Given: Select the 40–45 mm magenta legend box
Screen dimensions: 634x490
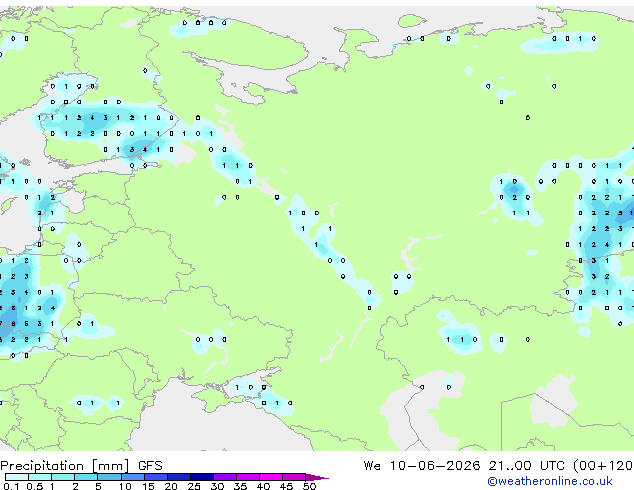Looking at the screenshot, I should [271, 477].
